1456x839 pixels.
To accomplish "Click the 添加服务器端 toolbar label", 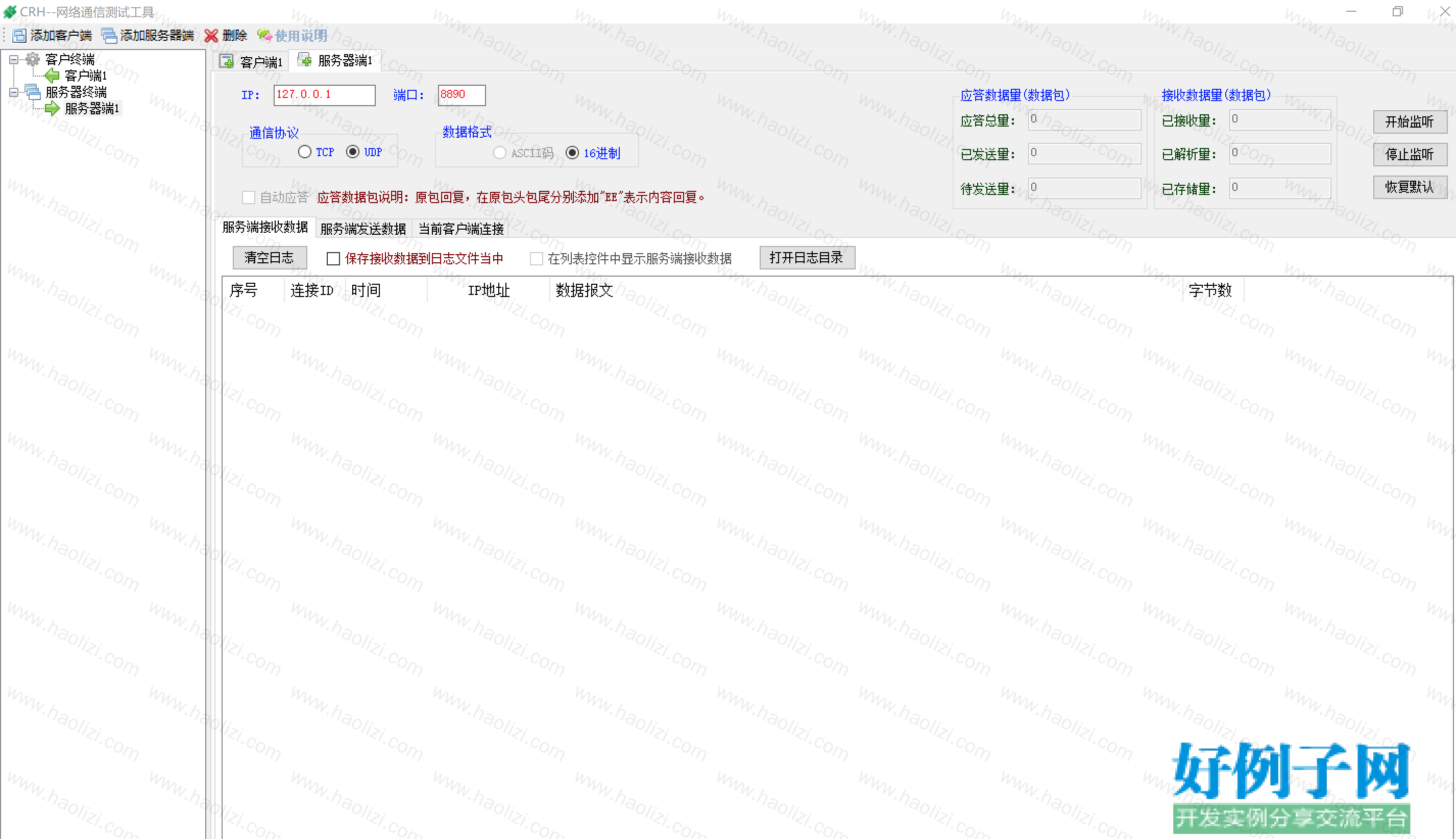I will tap(157, 36).
